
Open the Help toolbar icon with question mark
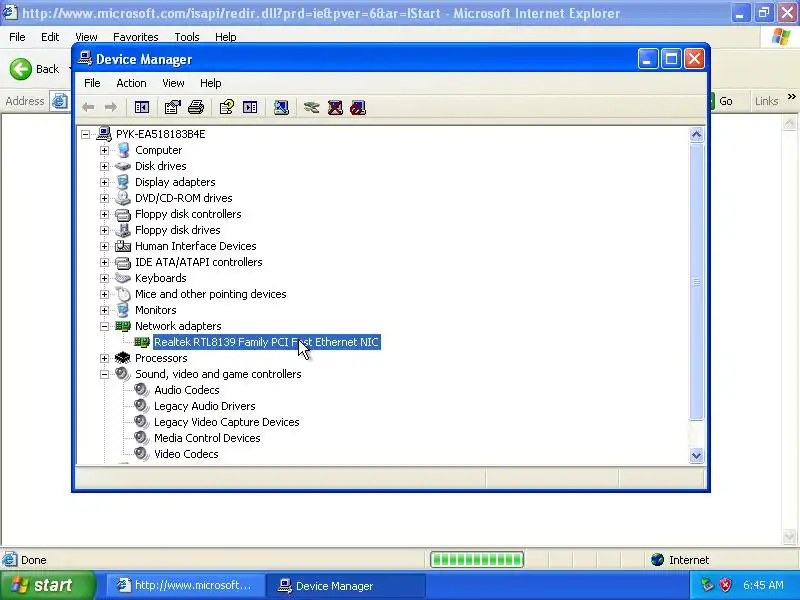[x=227, y=107]
